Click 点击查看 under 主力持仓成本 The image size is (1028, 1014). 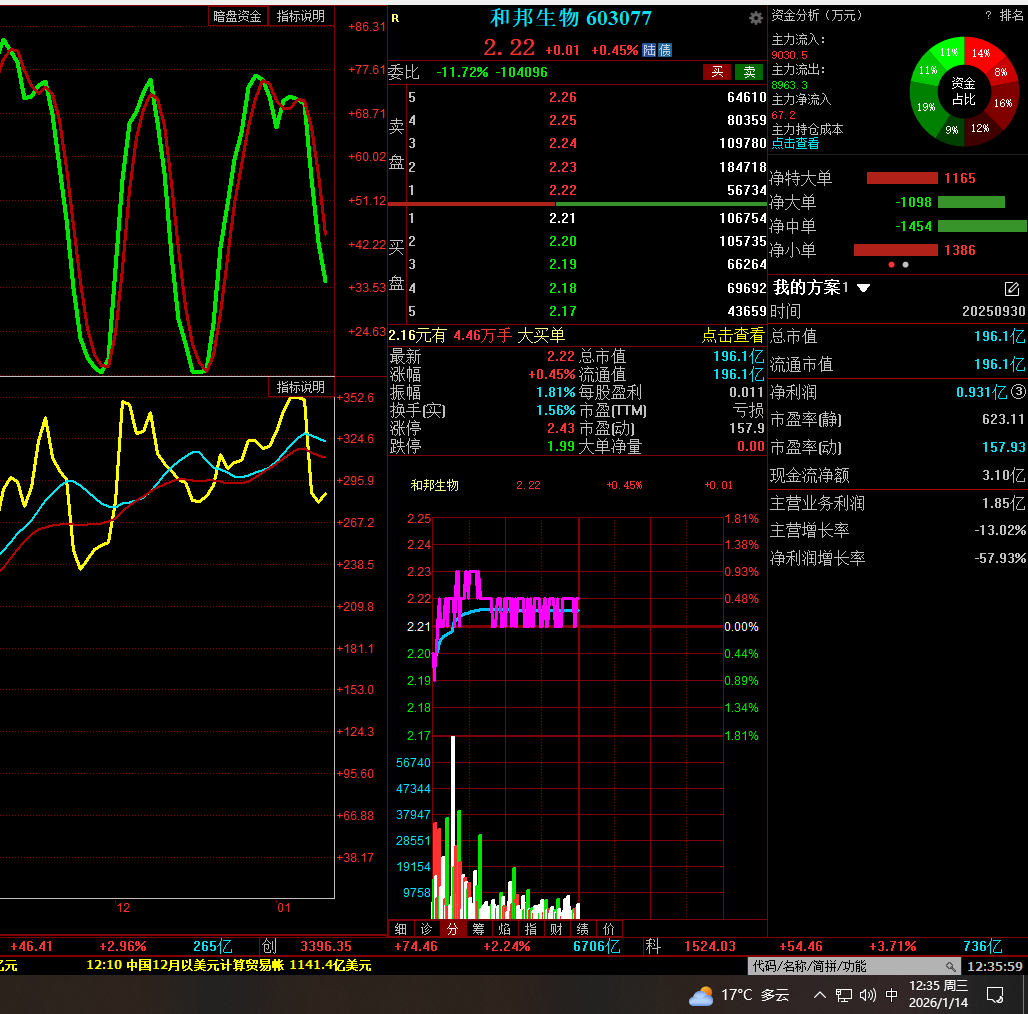point(795,144)
